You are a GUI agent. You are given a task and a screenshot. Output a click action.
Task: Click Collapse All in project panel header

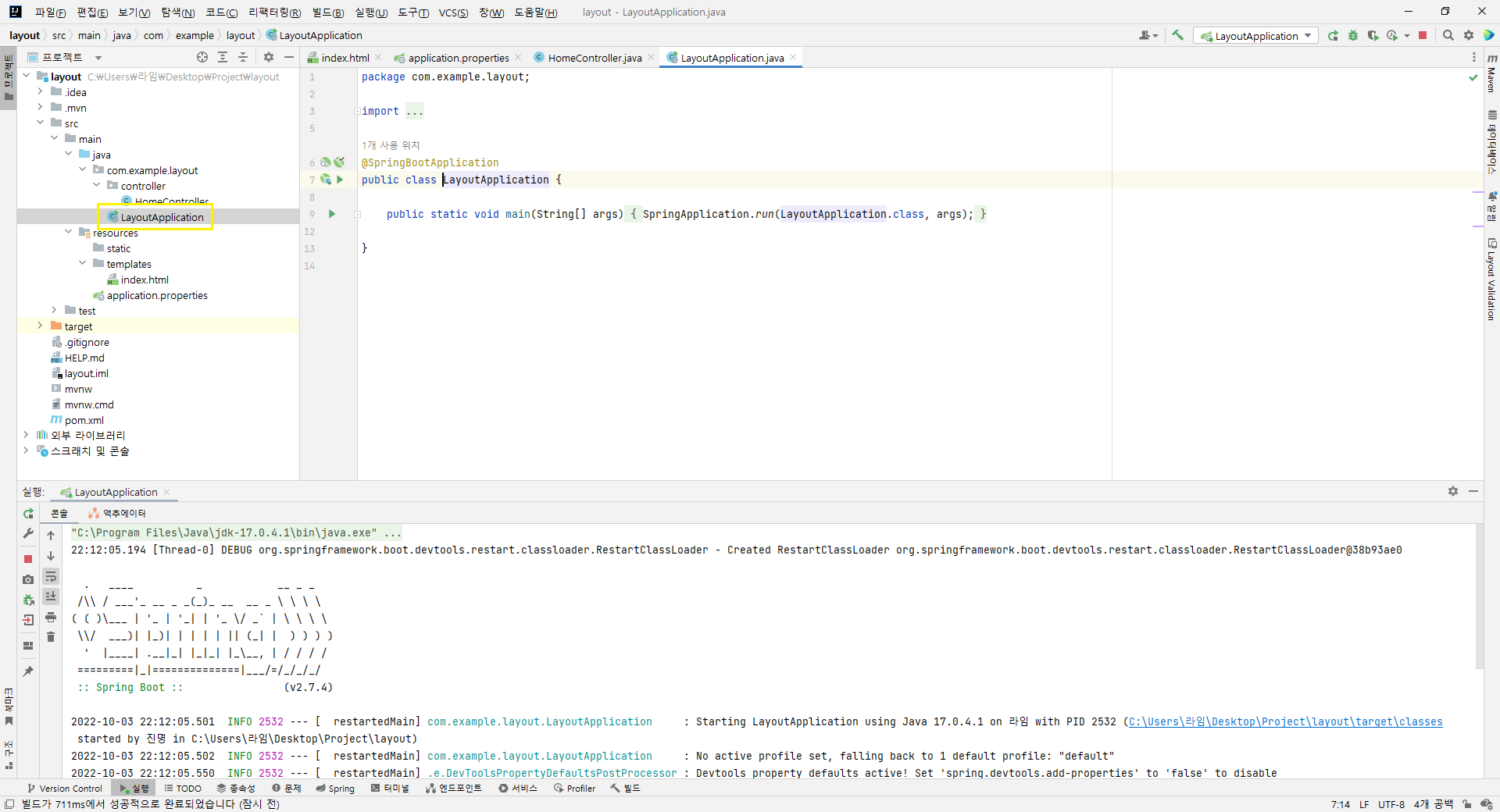pos(243,57)
